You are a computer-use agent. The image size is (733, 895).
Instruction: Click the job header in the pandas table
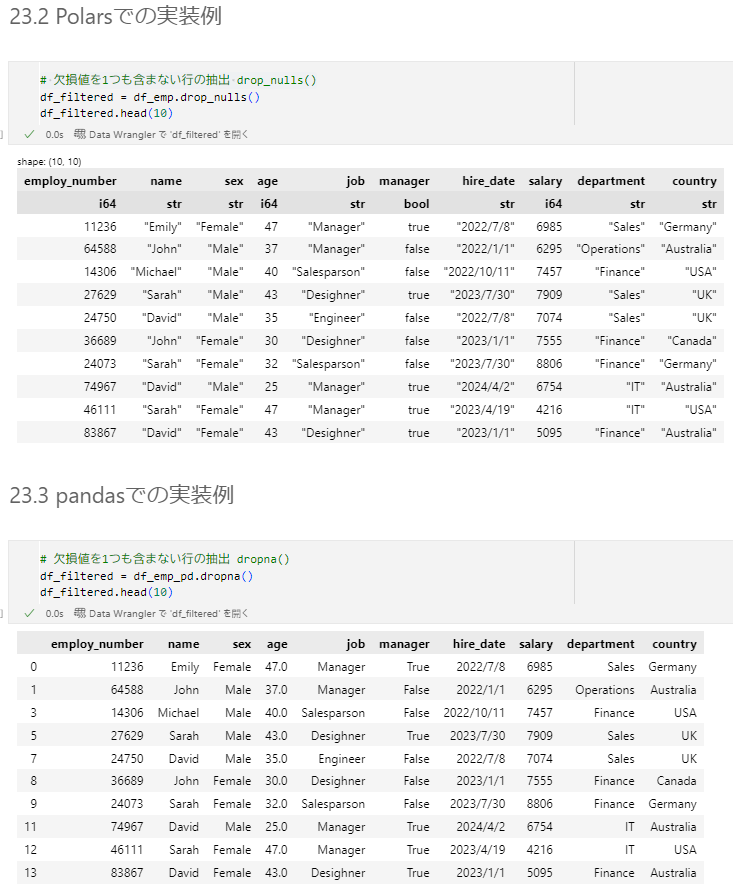point(355,644)
